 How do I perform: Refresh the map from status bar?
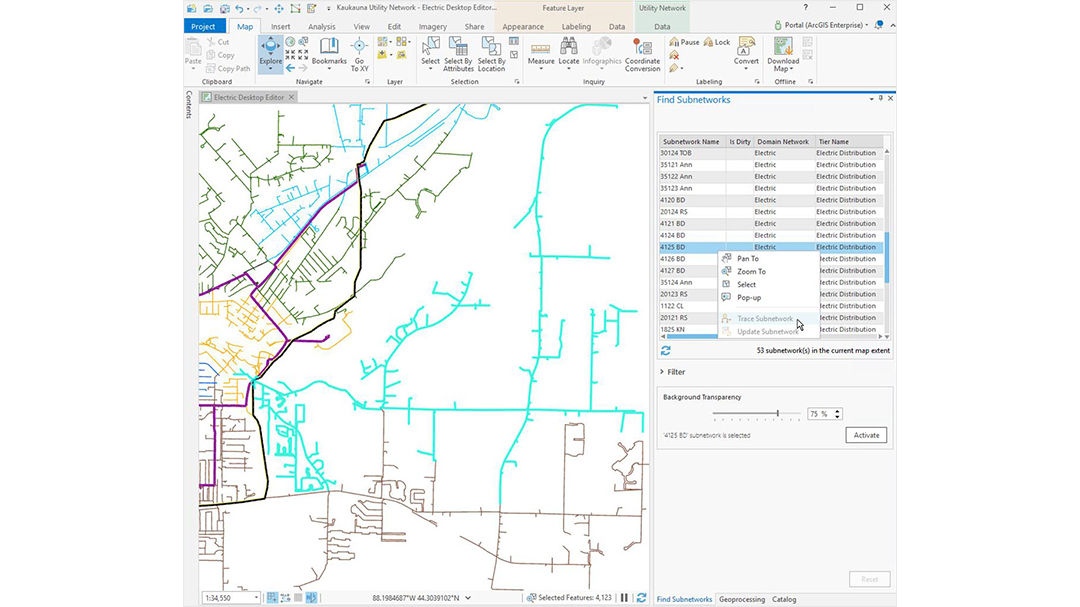click(641, 598)
